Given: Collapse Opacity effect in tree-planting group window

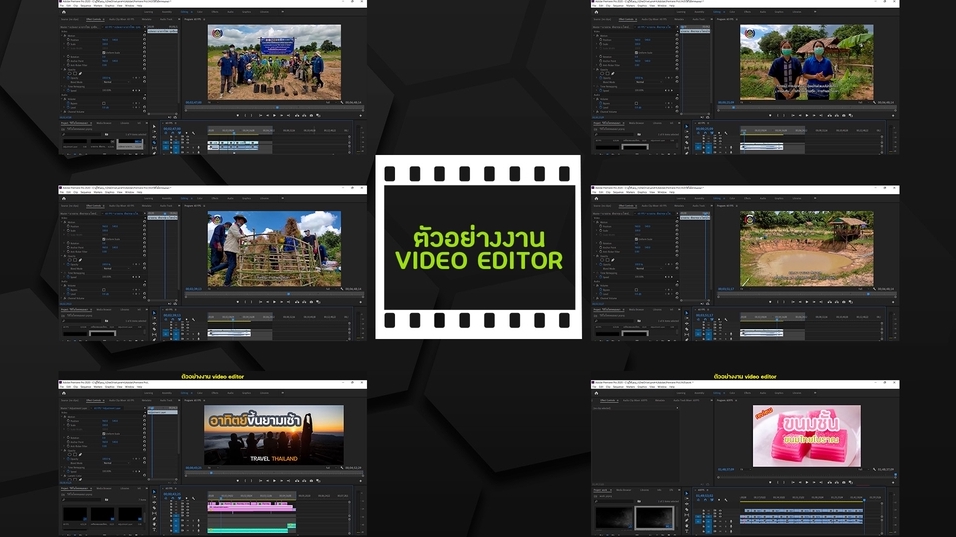Looking at the screenshot, I should [62, 69].
